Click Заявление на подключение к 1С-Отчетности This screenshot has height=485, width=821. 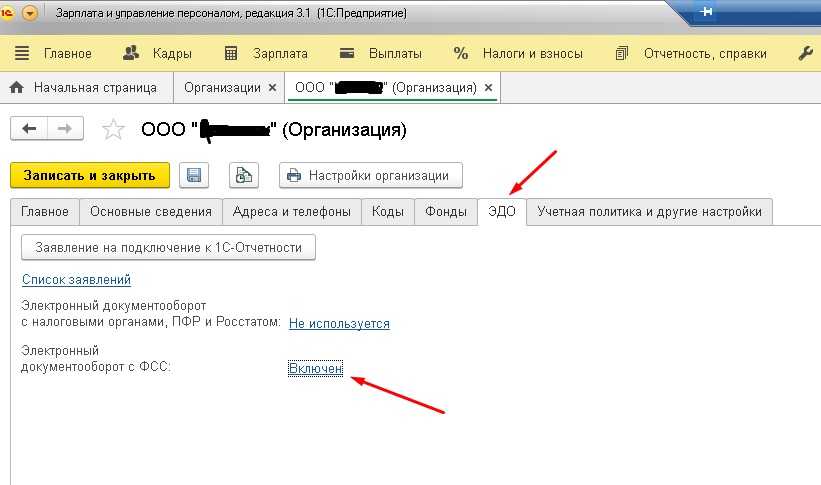point(168,247)
